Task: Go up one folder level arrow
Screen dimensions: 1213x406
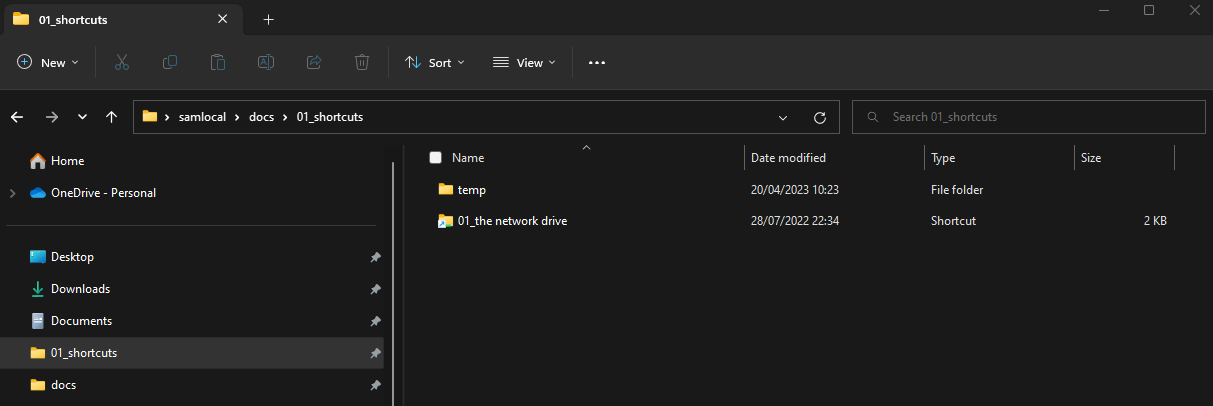Action: point(111,117)
